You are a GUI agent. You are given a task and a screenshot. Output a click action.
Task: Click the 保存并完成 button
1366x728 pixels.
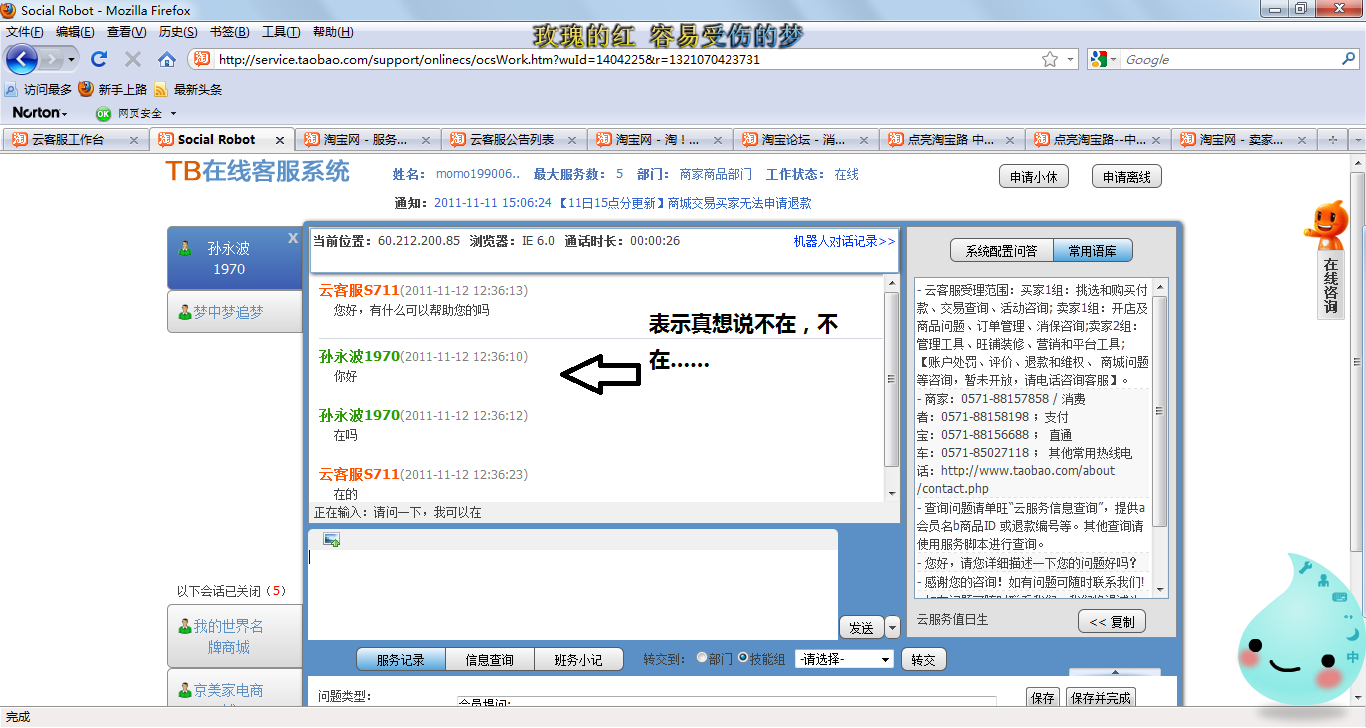click(x=1100, y=698)
